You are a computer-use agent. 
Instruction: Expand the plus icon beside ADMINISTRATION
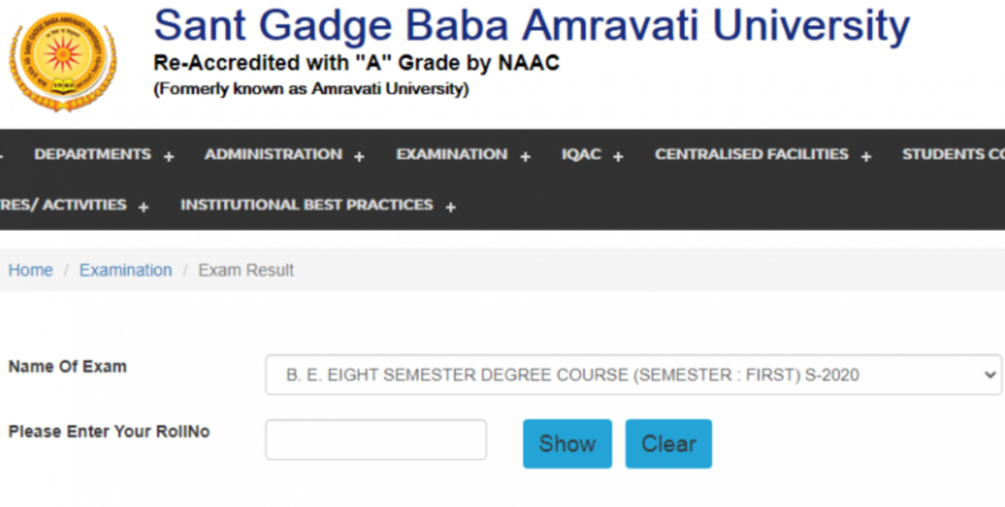click(359, 156)
